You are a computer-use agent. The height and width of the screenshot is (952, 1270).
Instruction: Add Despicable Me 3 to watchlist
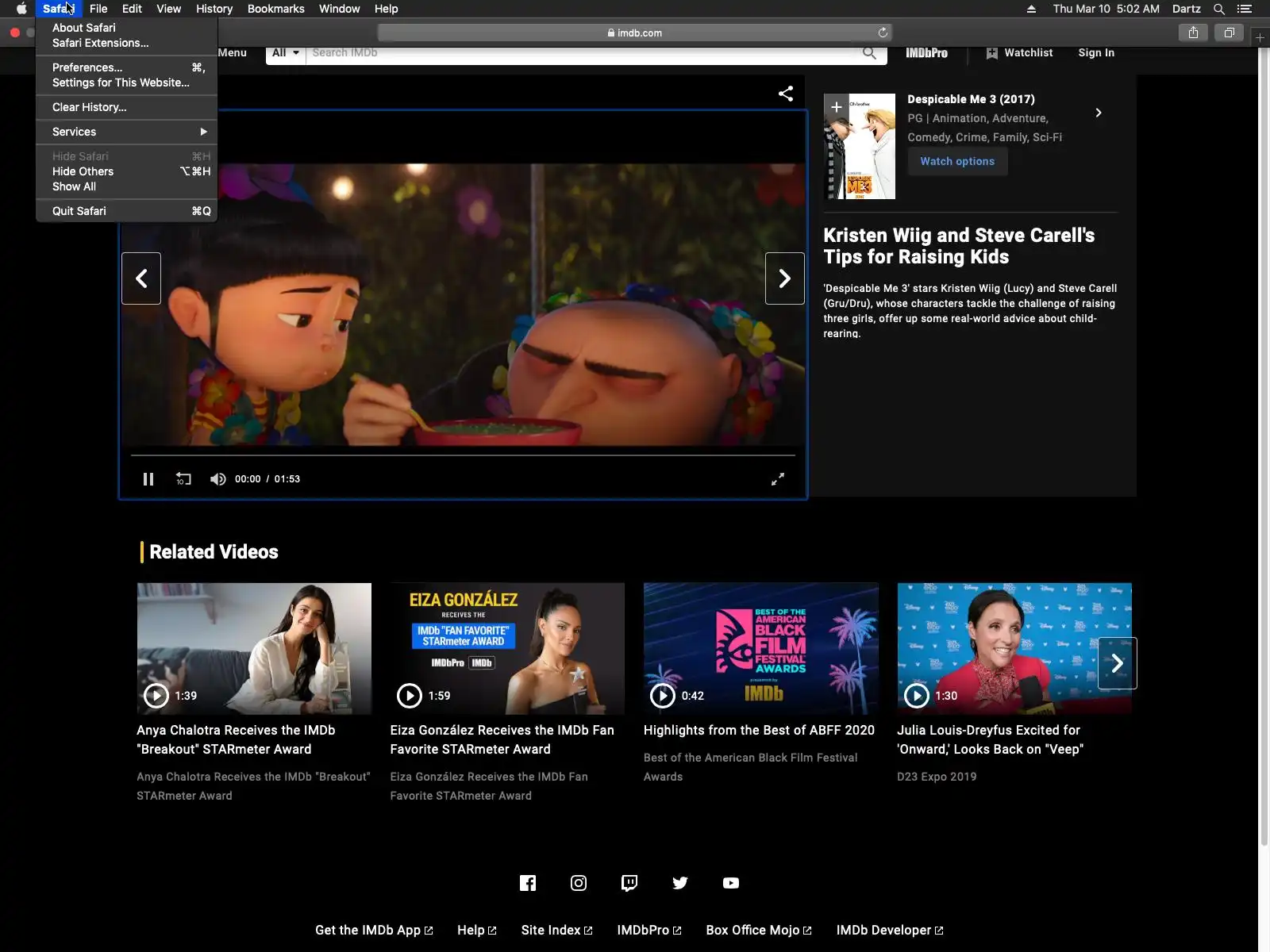pos(836,106)
